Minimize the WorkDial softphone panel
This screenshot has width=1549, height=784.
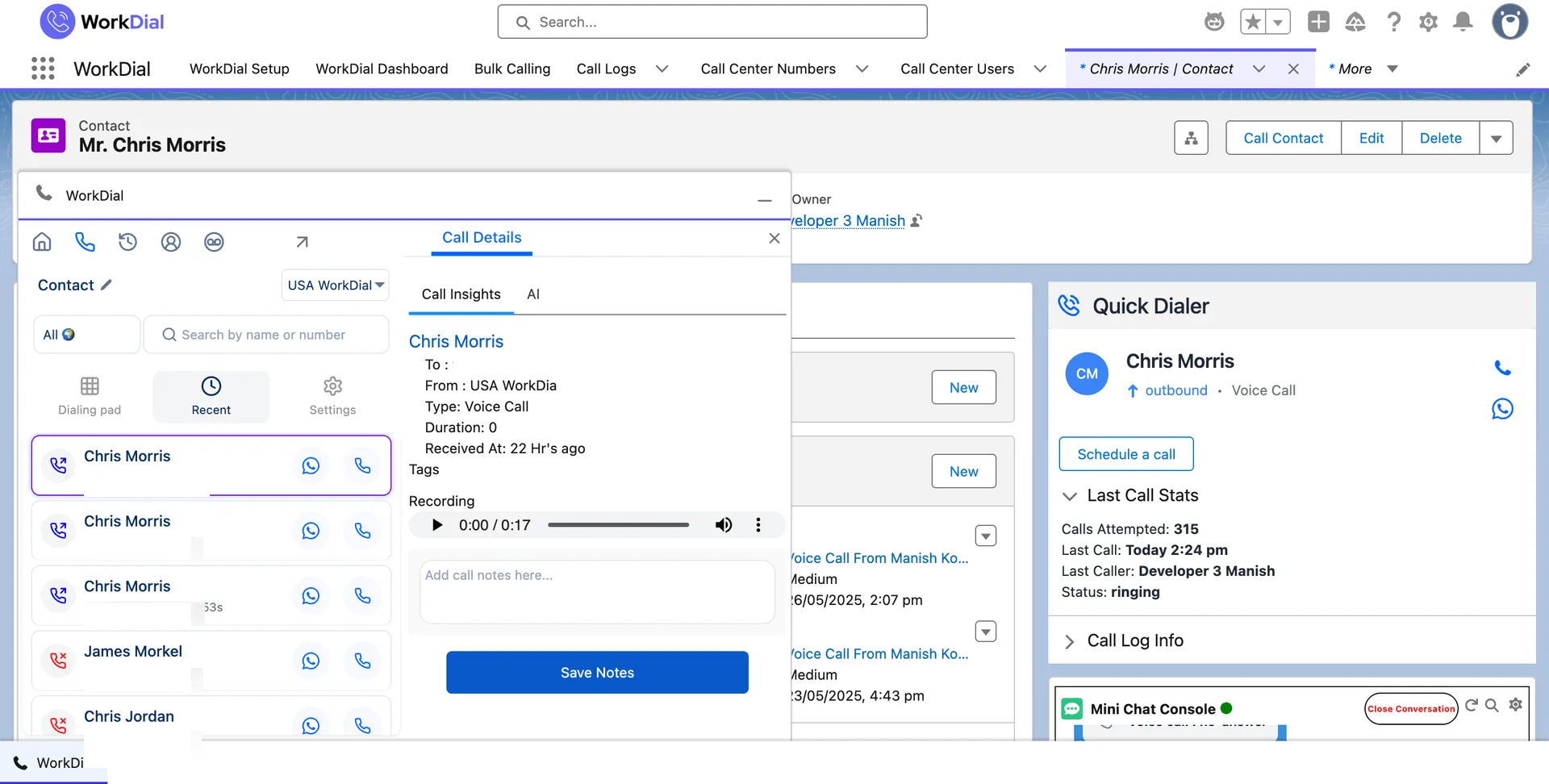coord(765,200)
